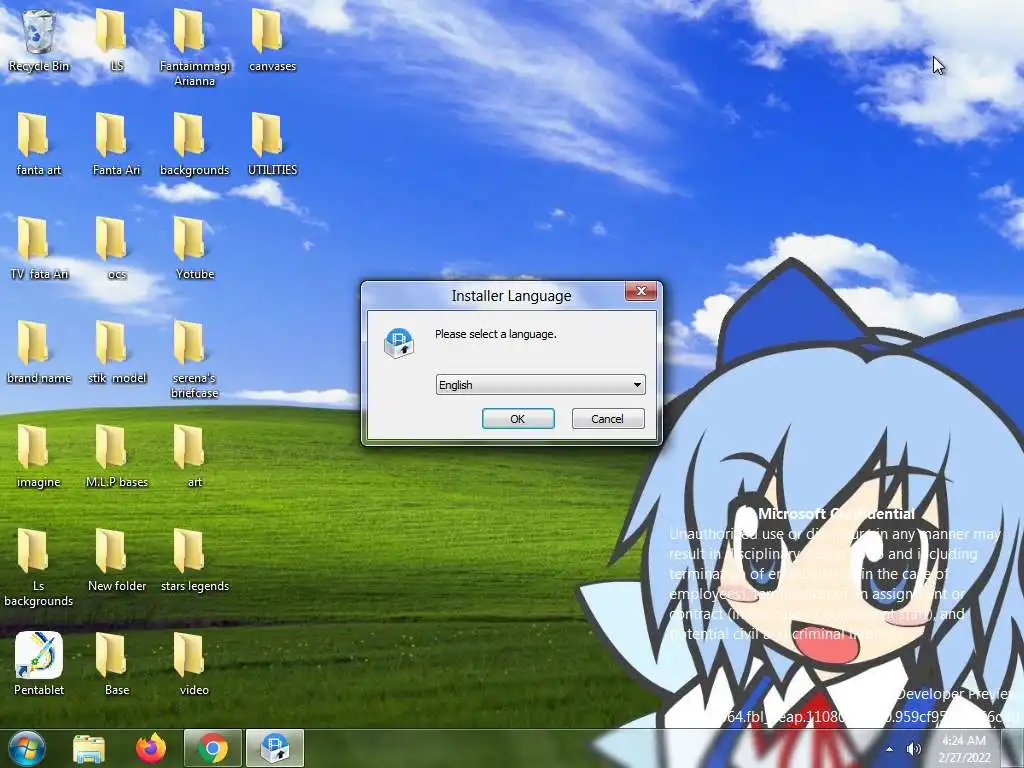Click the Show desktop strip

(x=1013, y=748)
